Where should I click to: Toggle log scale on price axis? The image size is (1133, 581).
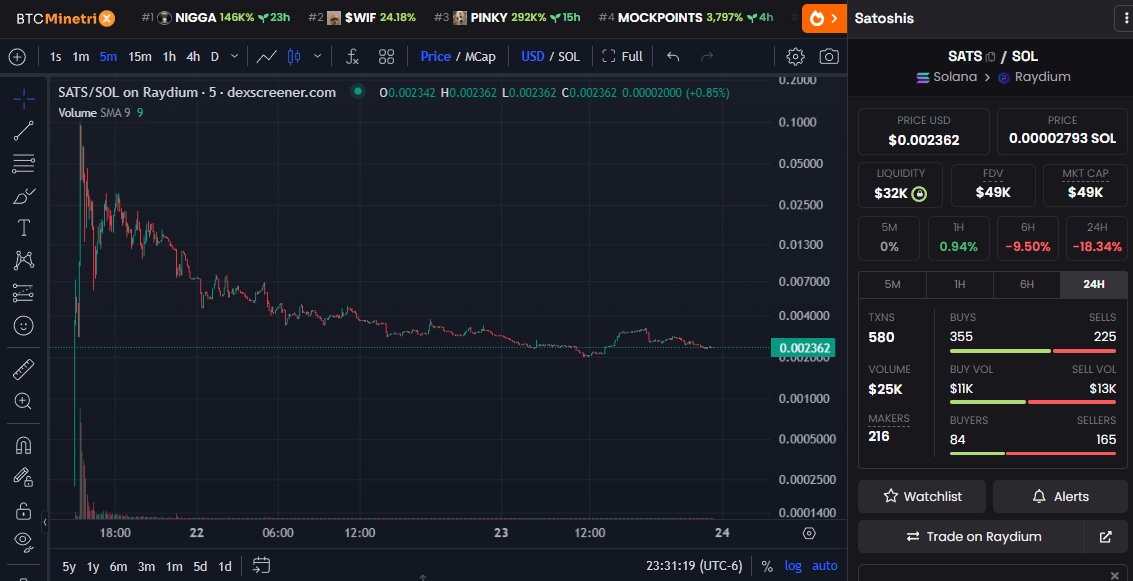[793, 566]
